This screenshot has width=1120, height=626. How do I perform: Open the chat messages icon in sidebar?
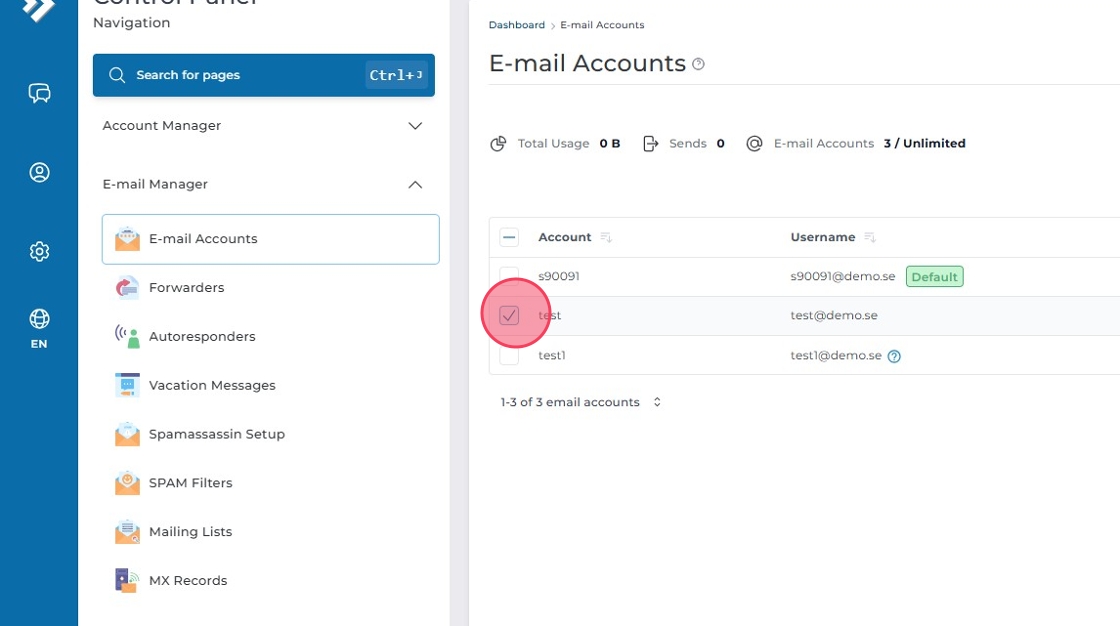coord(39,93)
